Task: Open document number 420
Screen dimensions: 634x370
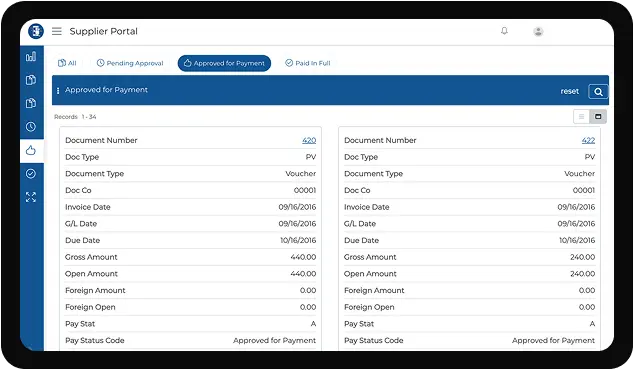Action: coord(309,140)
